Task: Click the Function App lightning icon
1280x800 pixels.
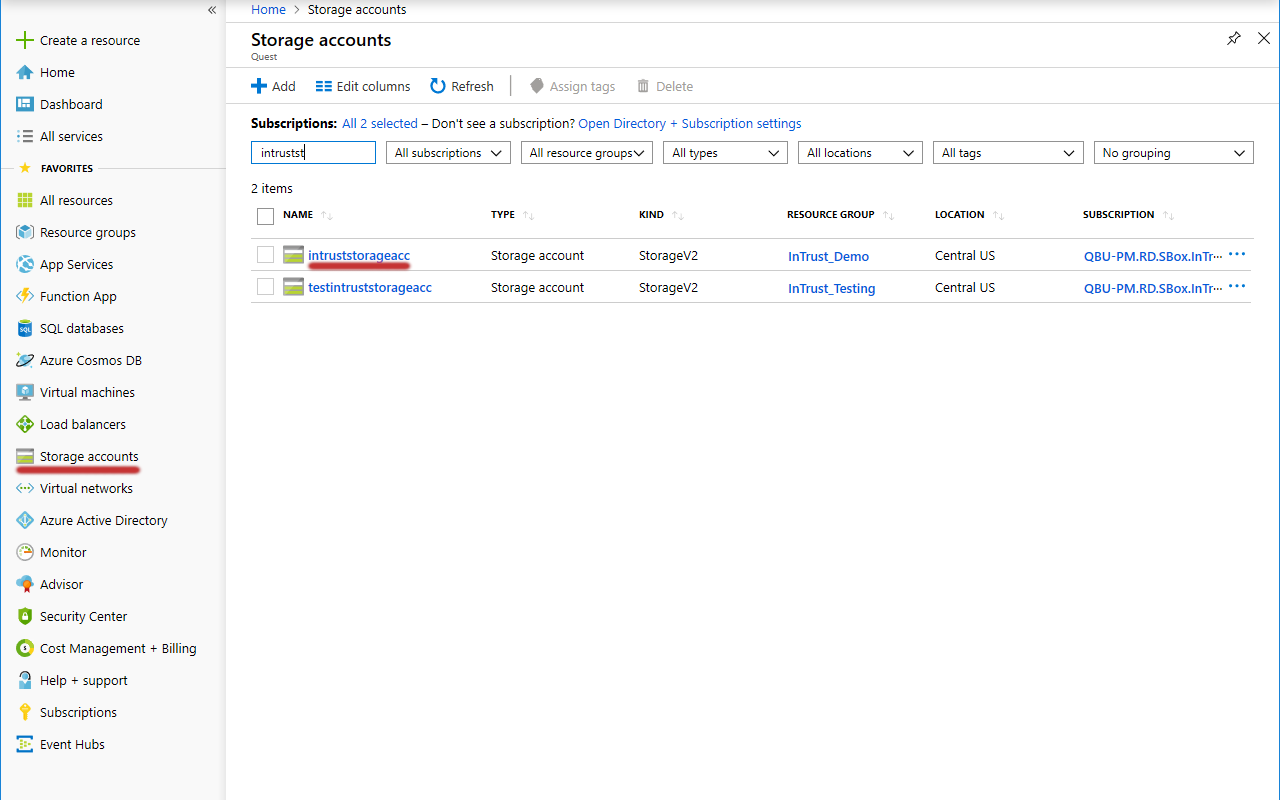Action: (25, 297)
